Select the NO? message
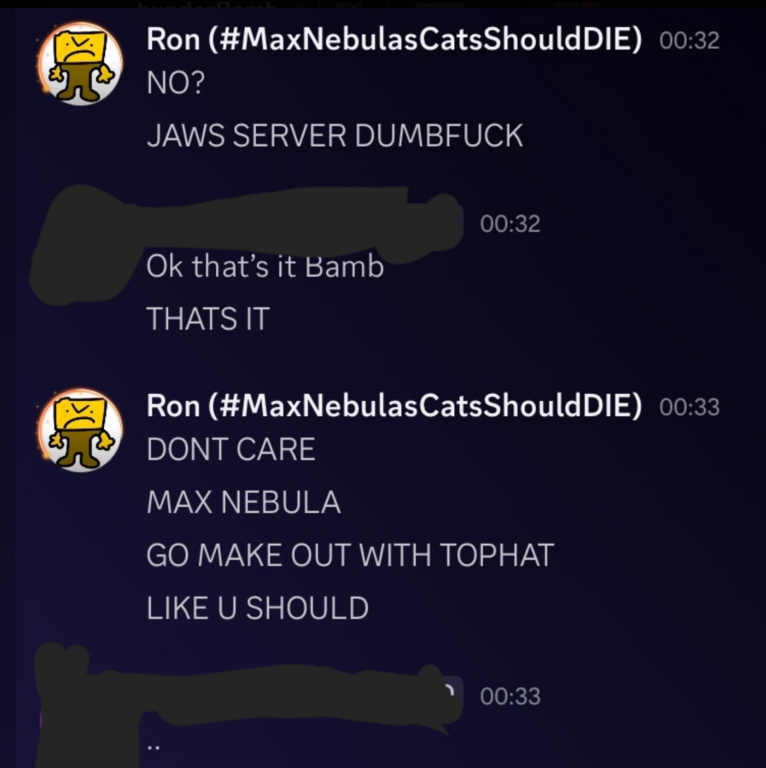The width and height of the screenshot is (766, 768). pos(175,83)
